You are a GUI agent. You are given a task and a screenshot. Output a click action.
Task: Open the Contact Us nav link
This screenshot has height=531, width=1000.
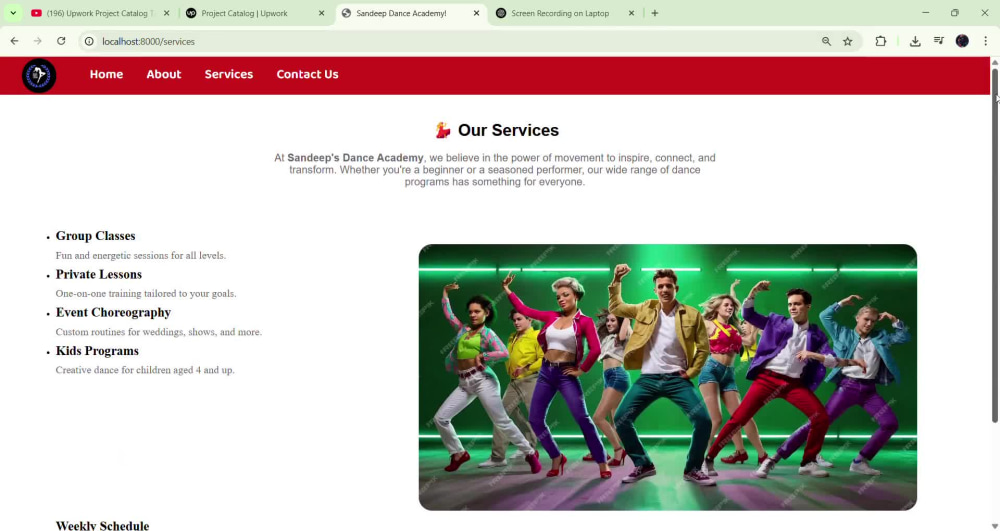307,75
